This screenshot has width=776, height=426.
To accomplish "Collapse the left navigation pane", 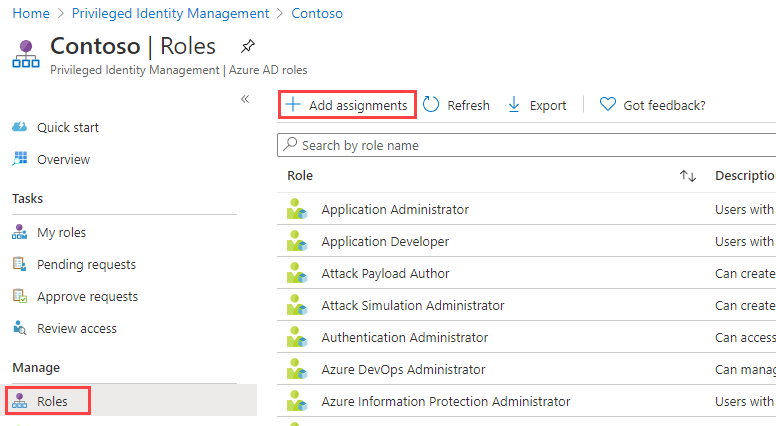I will [x=245, y=99].
